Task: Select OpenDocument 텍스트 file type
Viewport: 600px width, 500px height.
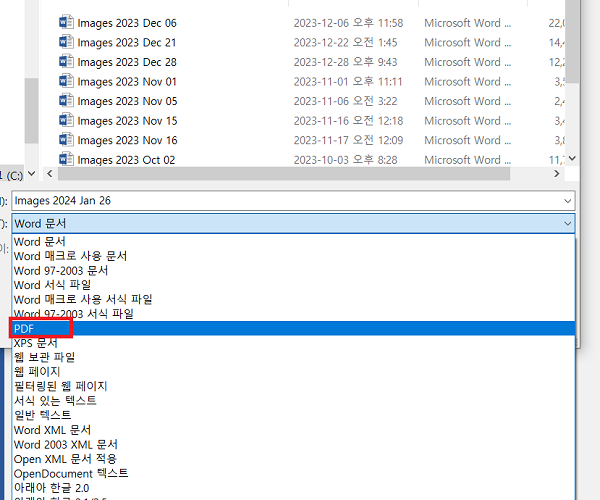Action: [293, 474]
